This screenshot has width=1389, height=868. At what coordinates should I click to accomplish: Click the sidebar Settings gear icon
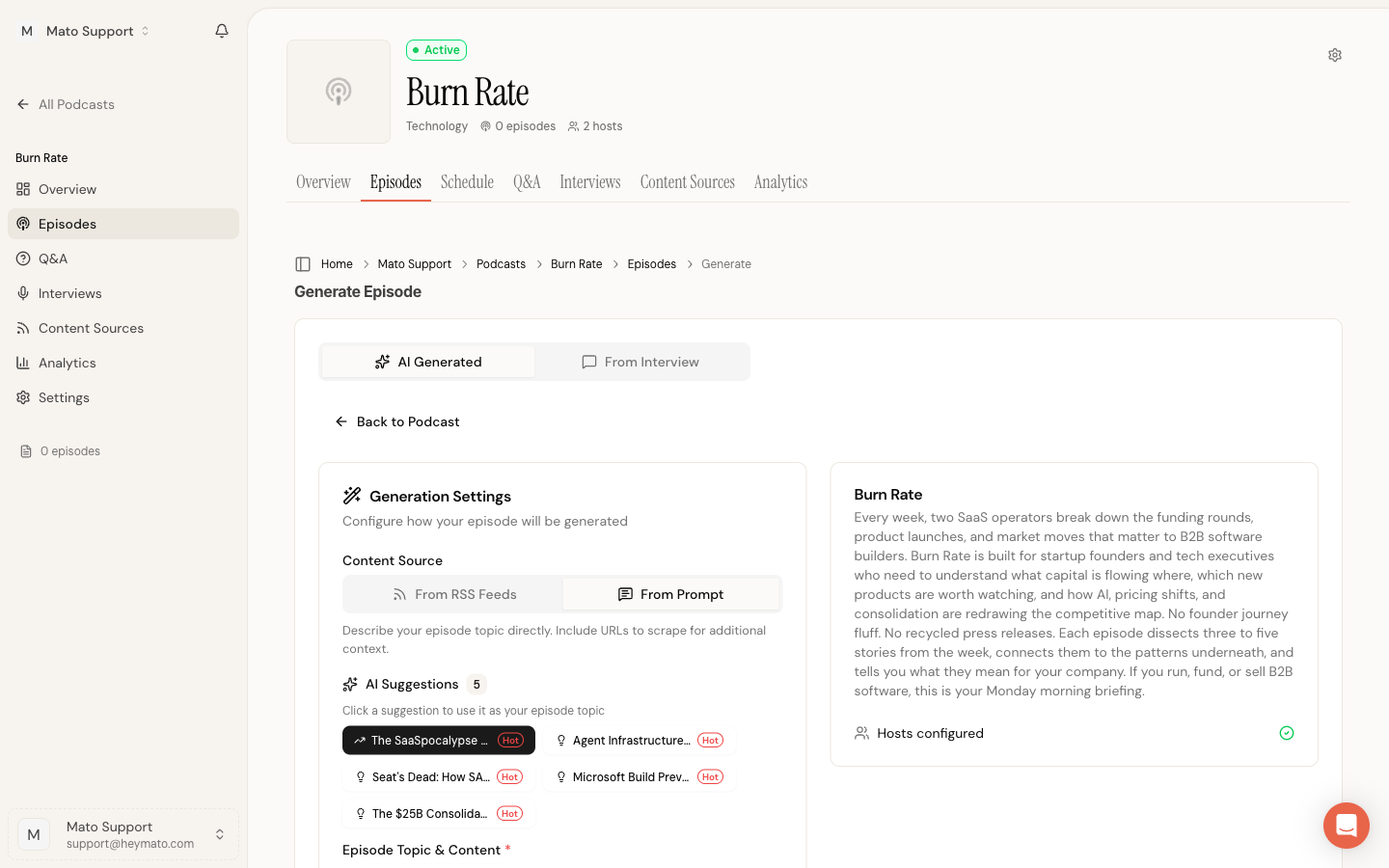point(23,397)
